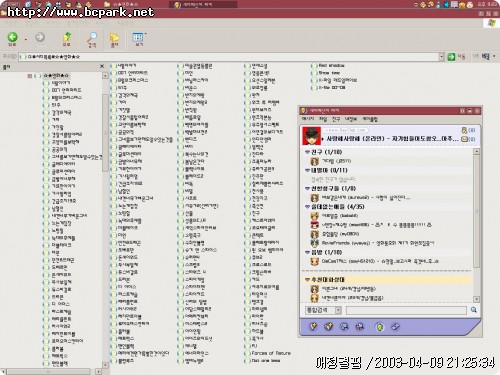Image resolution: width=500 pixels, height=375 pixels.
Task: Toggle the Folders pane toolbar button
Action: pos(114,39)
